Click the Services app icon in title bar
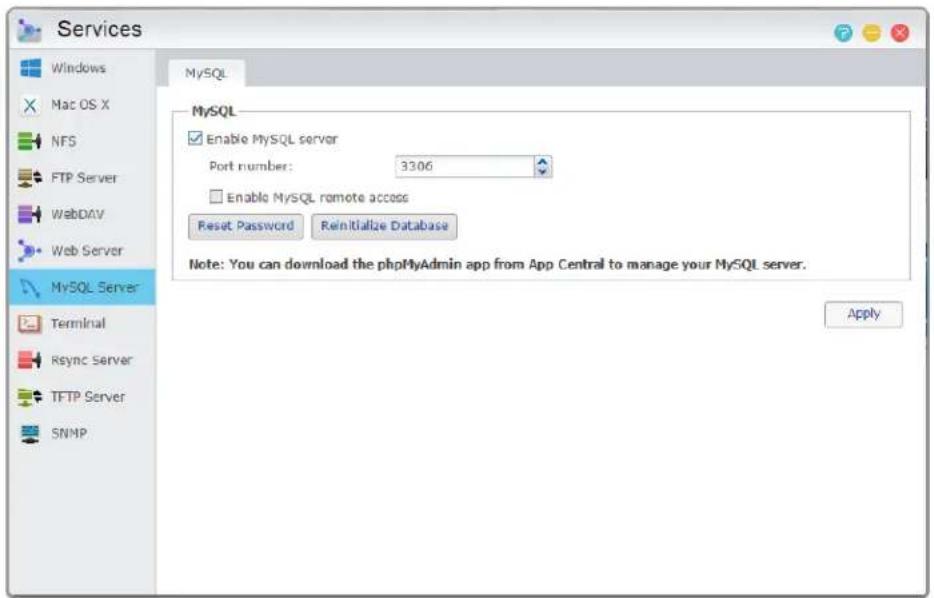934x598 pixels. pos(29,30)
